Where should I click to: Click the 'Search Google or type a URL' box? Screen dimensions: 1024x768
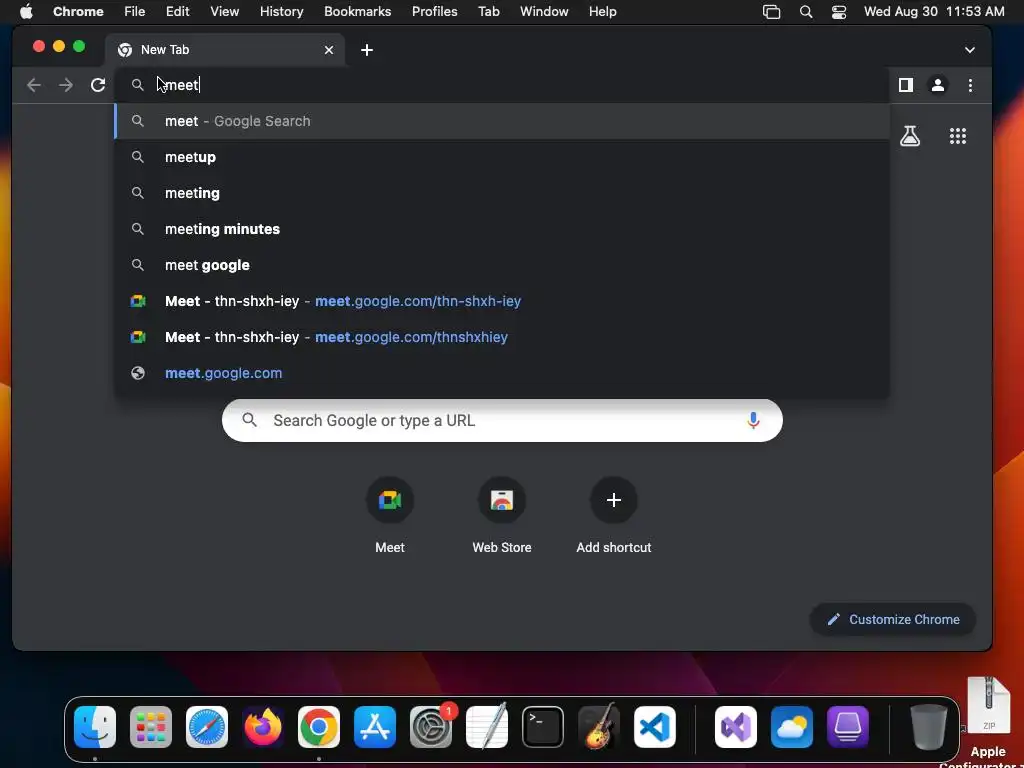(502, 421)
